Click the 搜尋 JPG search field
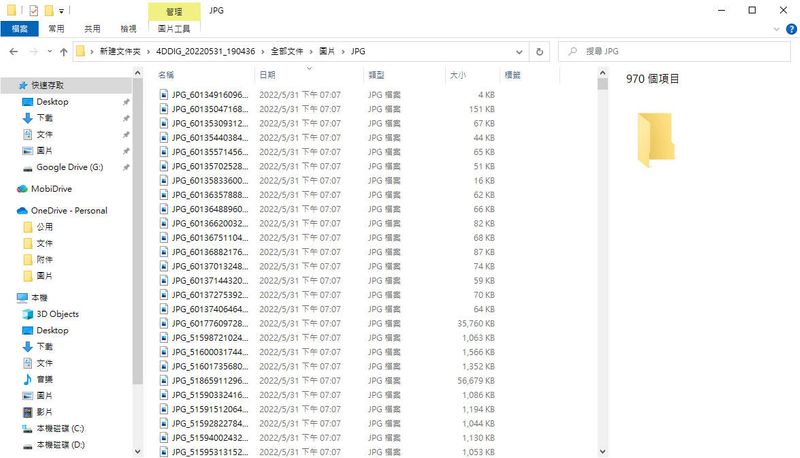This screenshot has height=458, width=800. (674, 52)
